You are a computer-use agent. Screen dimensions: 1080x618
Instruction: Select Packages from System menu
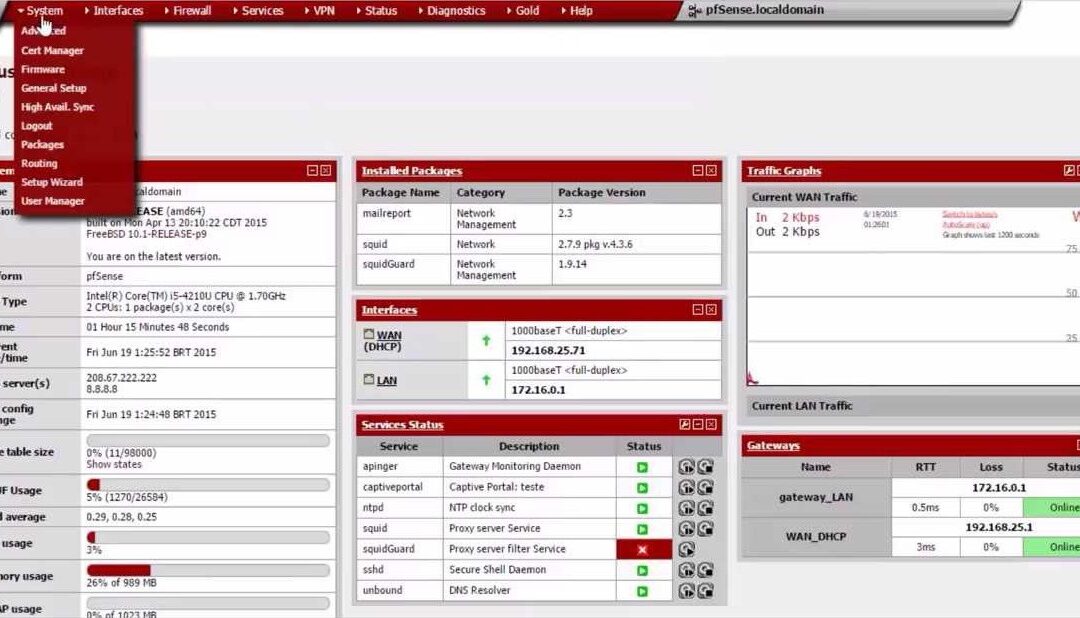pos(43,145)
